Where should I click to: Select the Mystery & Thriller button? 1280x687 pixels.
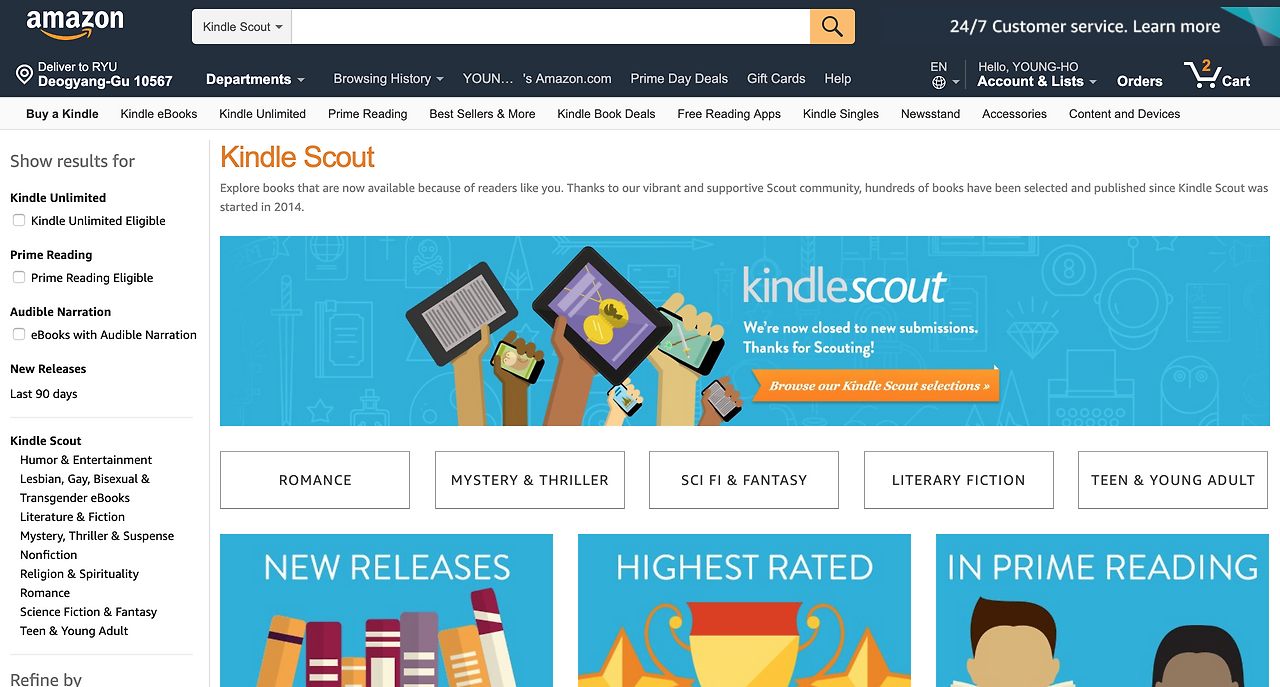click(530, 480)
